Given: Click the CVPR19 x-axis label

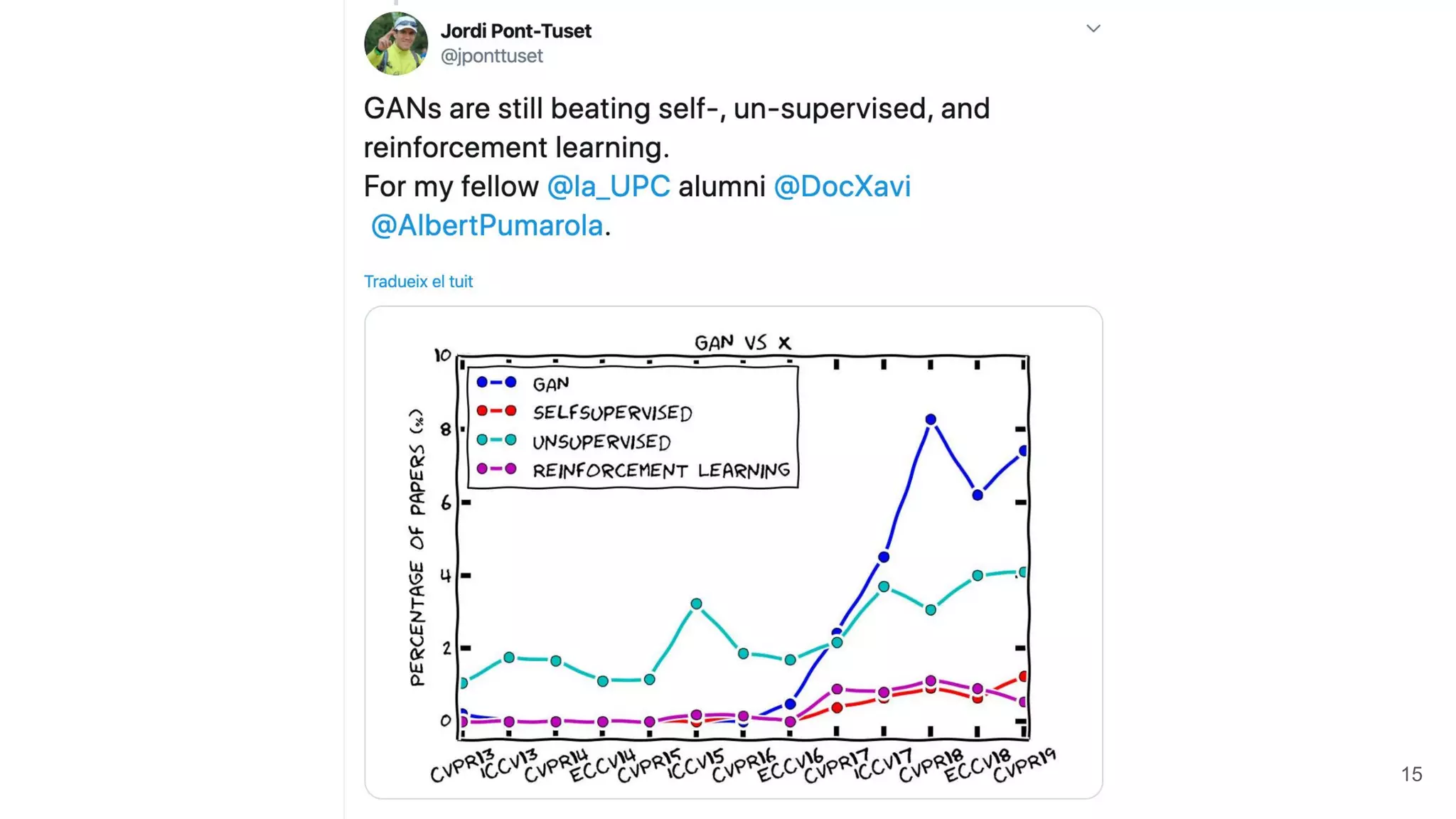Looking at the screenshot, I should [x=1024, y=766].
